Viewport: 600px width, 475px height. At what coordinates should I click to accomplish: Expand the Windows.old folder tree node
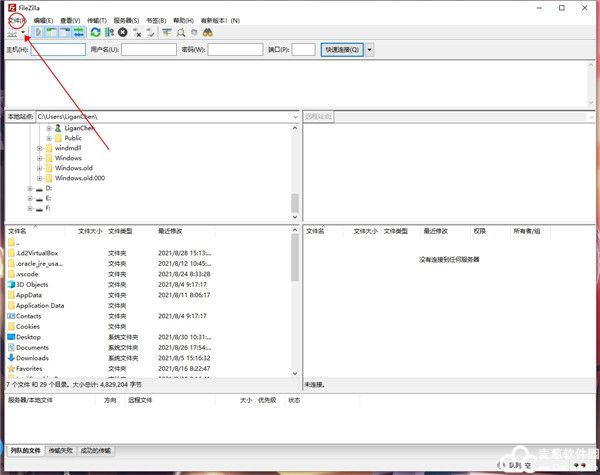pyautogui.click(x=40, y=168)
